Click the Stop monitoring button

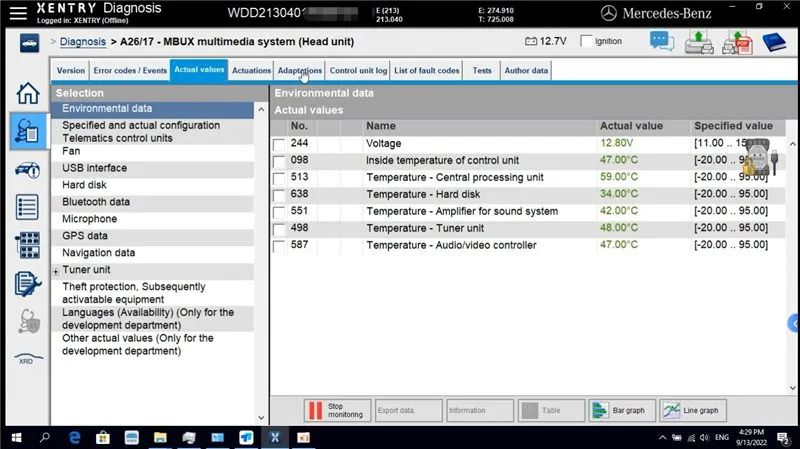pyautogui.click(x=337, y=410)
